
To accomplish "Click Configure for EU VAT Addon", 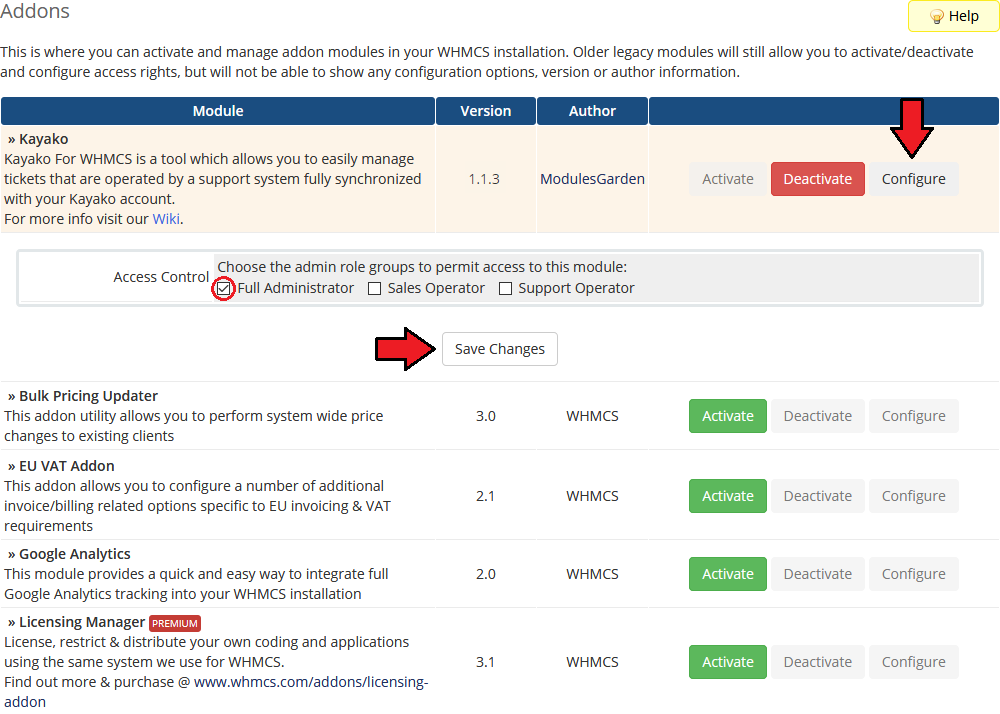I will pyautogui.click(x=913, y=496).
